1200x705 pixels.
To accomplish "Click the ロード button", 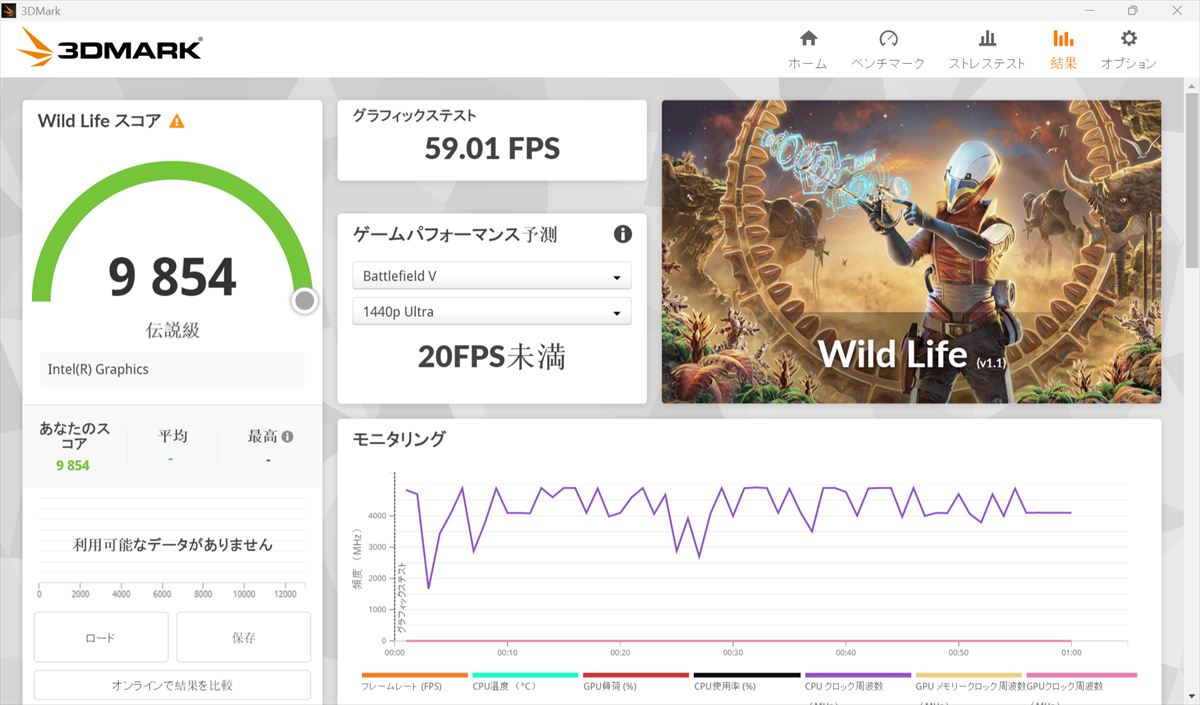I will pos(101,637).
